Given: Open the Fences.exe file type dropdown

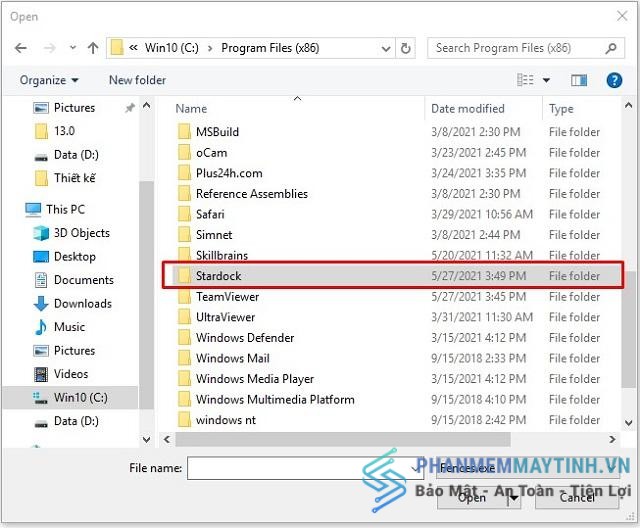Looking at the screenshot, I should tap(527, 468).
